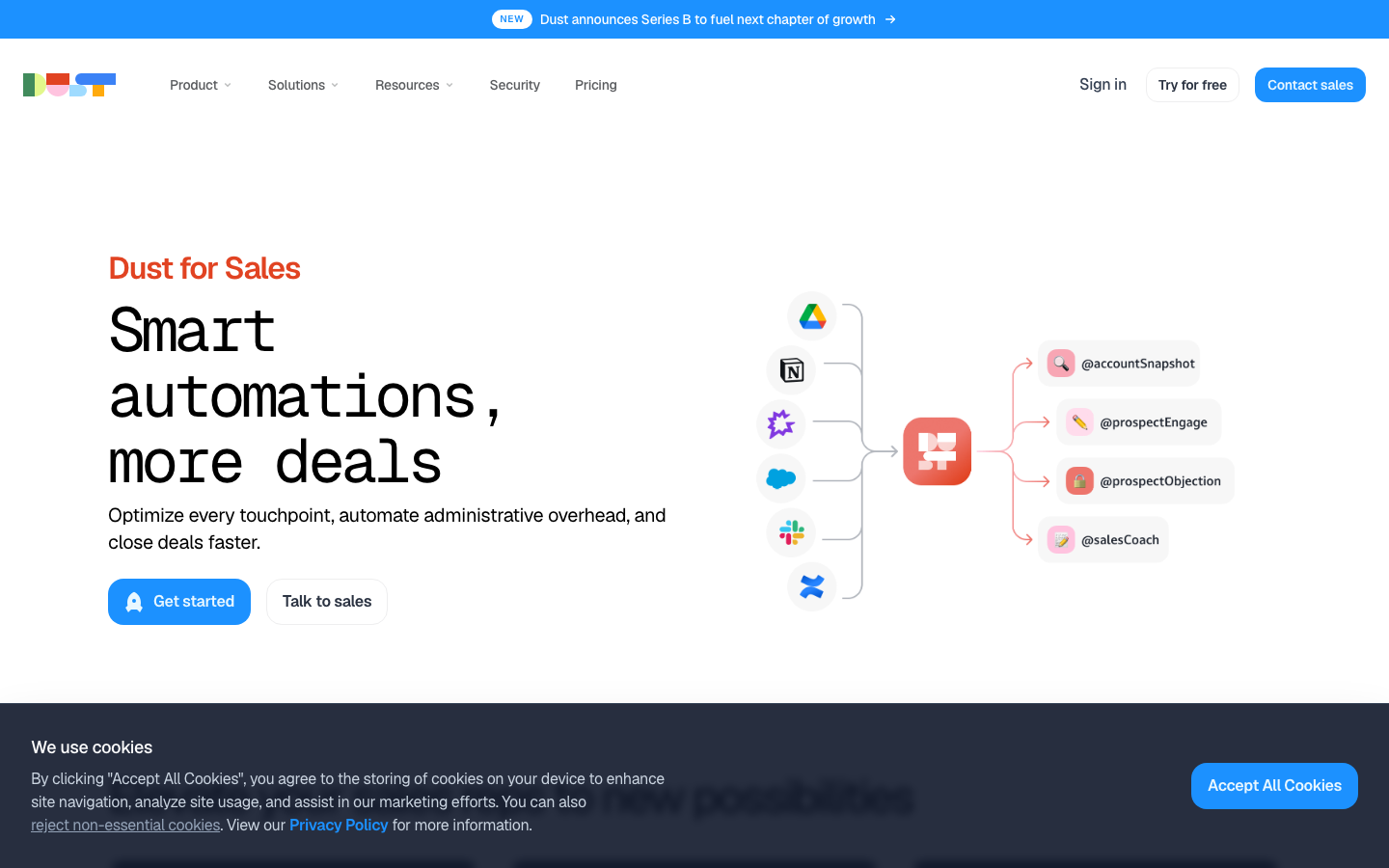Open the Security page

click(x=515, y=85)
